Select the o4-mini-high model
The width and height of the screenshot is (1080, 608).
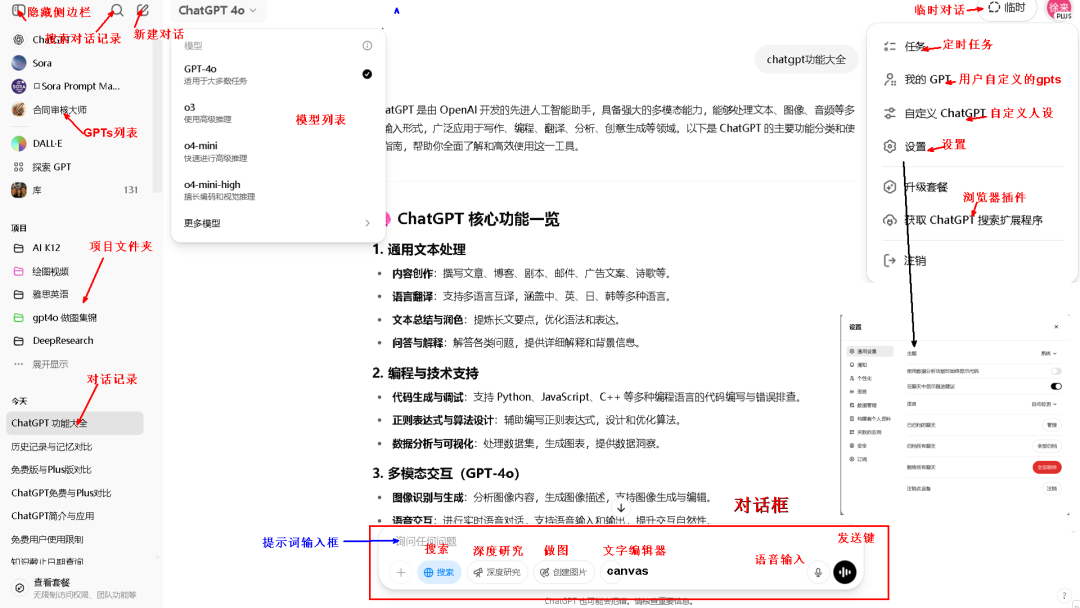click(x=278, y=190)
